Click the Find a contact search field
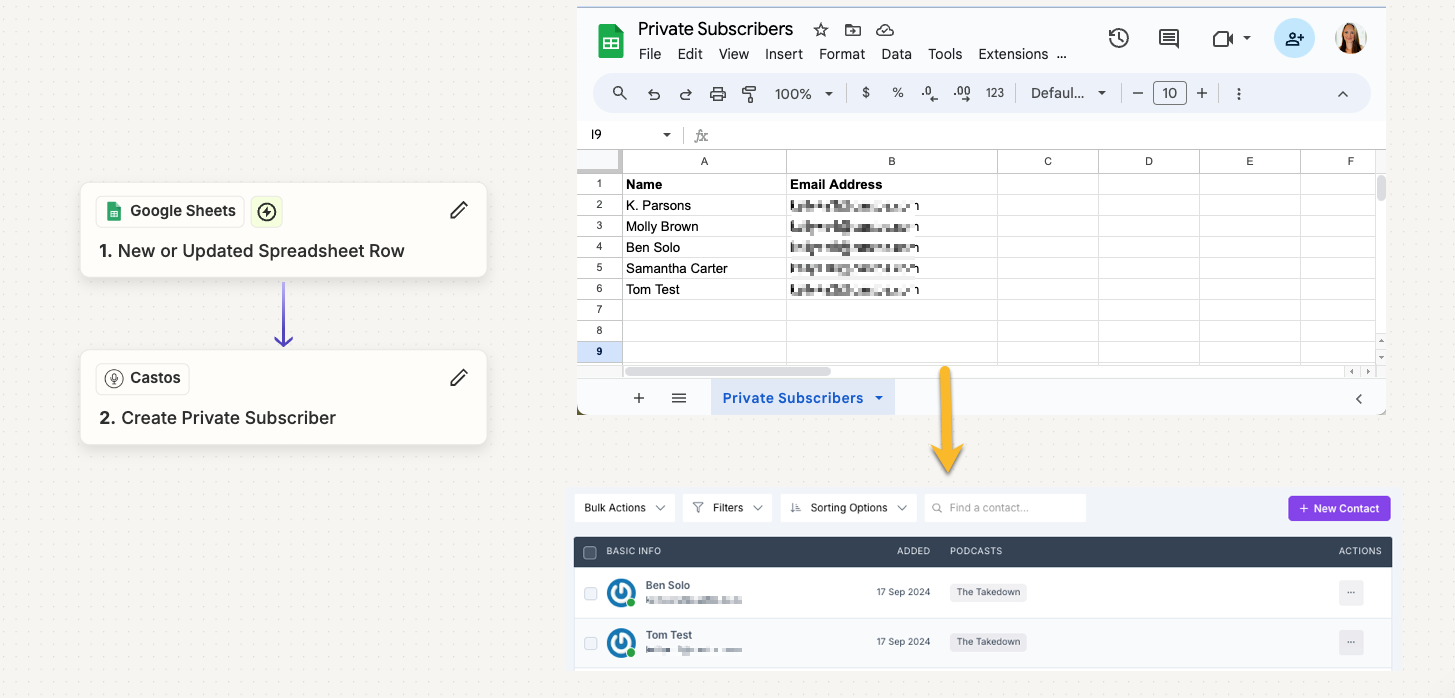1455x698 pixels. (x=1005, y=508)
